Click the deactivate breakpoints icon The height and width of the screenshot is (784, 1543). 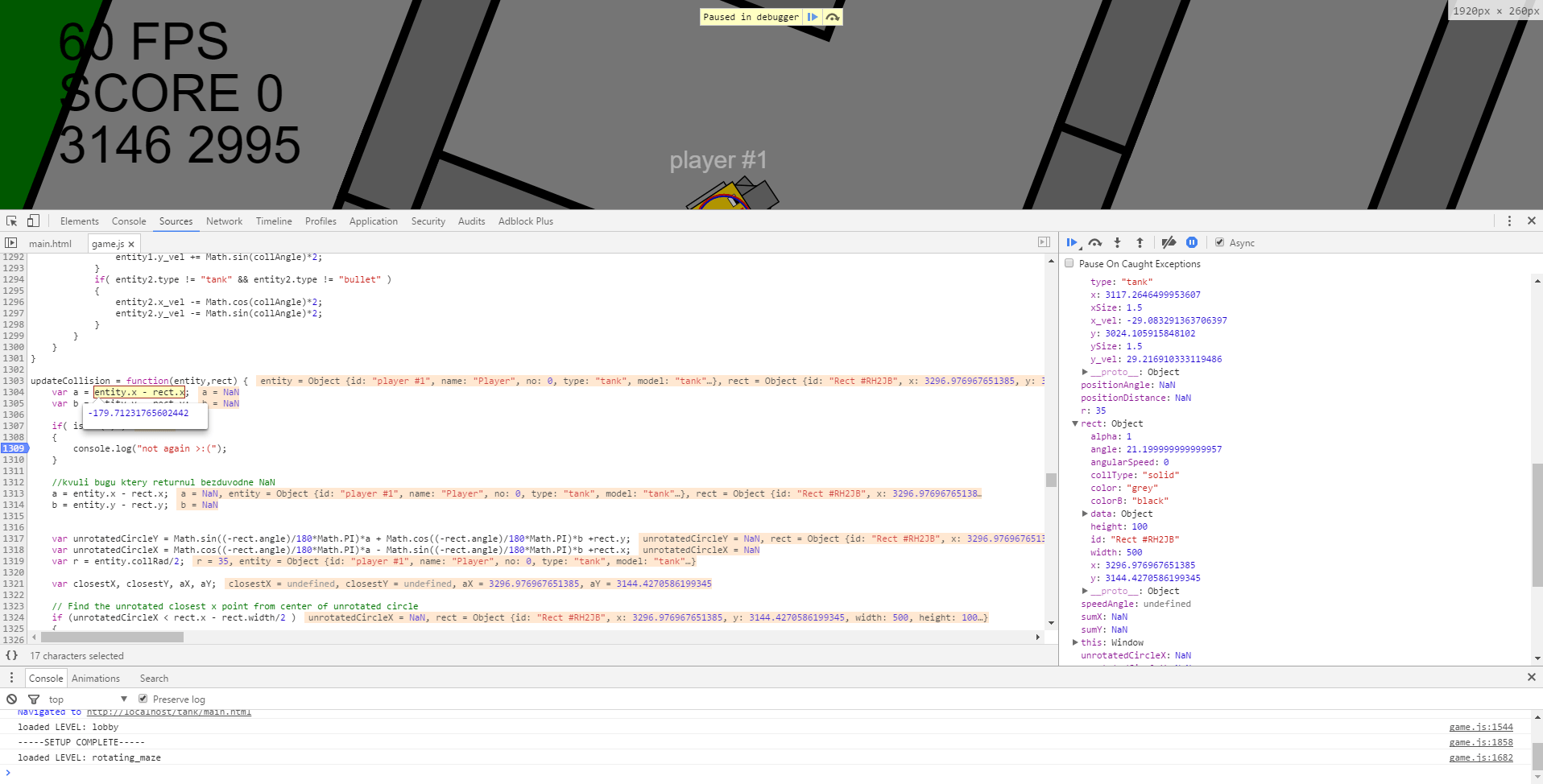tap(1169, 242)
